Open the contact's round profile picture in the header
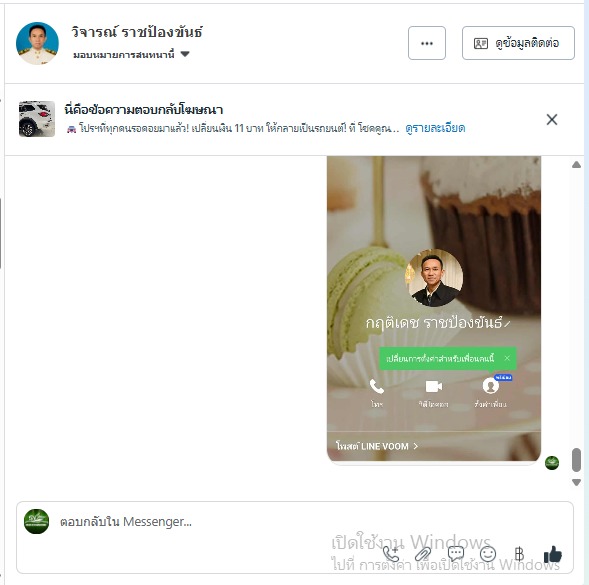This screenshot has width=589, height=585. pos(37,43)
